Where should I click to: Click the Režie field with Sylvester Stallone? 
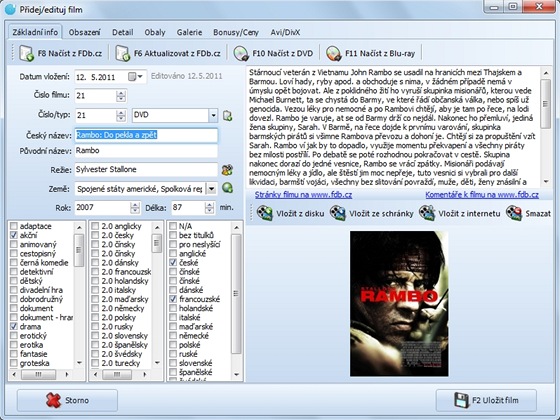tap(146, 169)
